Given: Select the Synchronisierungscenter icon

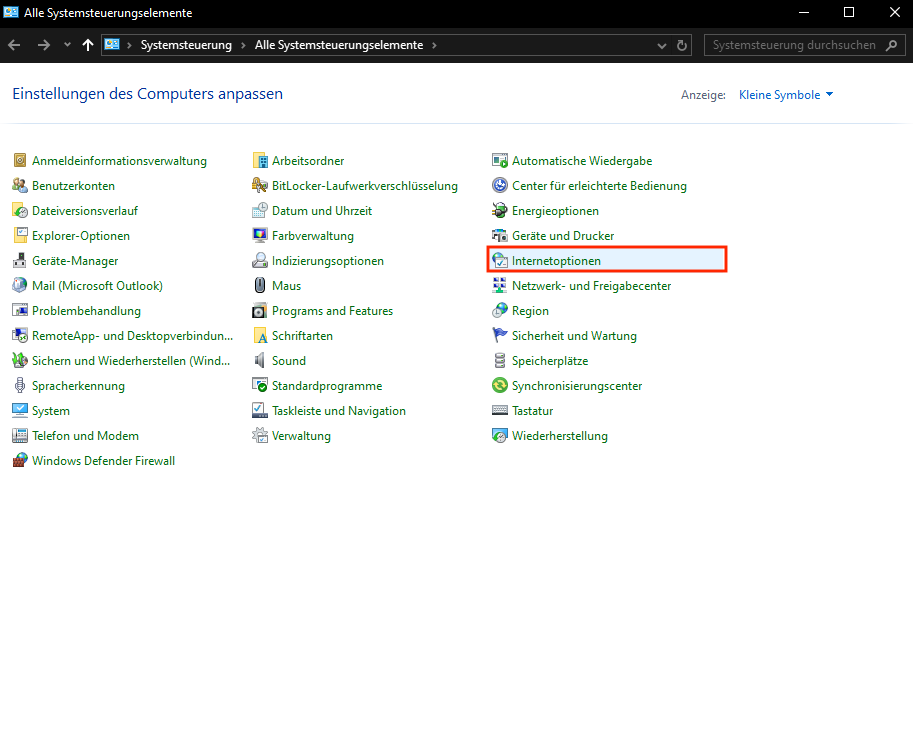Looking at the screenshot, I should coord(500,386).
